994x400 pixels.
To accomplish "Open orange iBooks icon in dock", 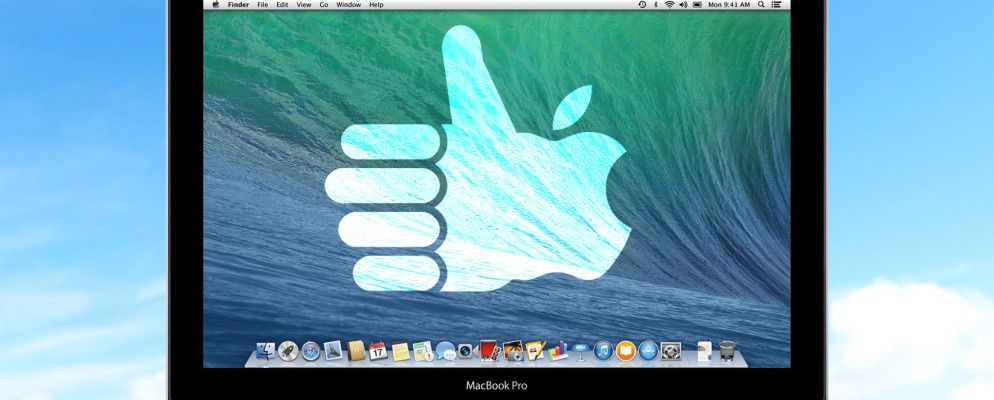I will pyautogui.click(x=626, y=351).
